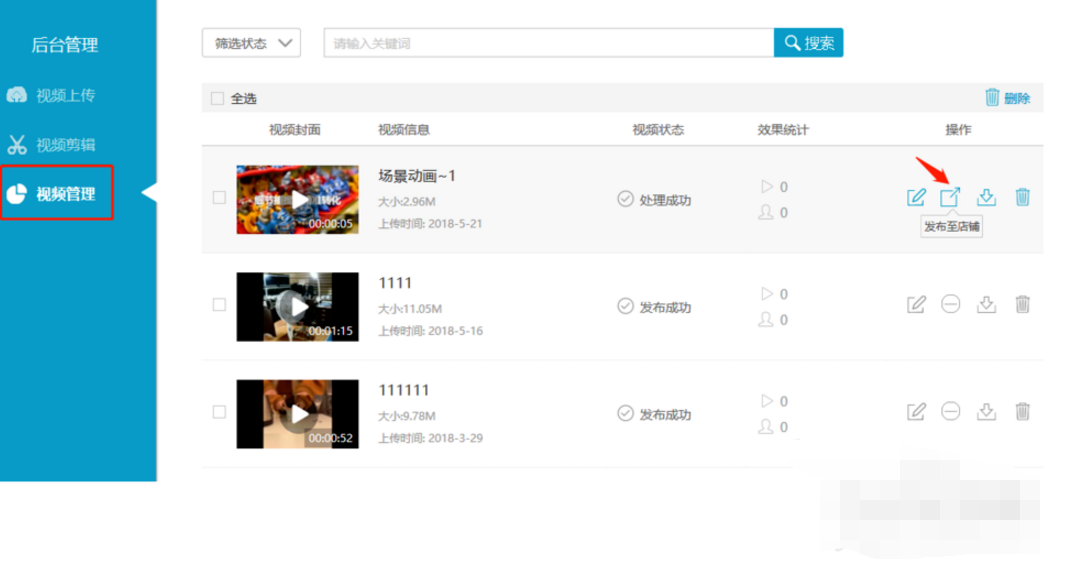This screenshot has height=566, width=1075.
Task: Download the 场景动画~1 video
Action: coord(987,197)
